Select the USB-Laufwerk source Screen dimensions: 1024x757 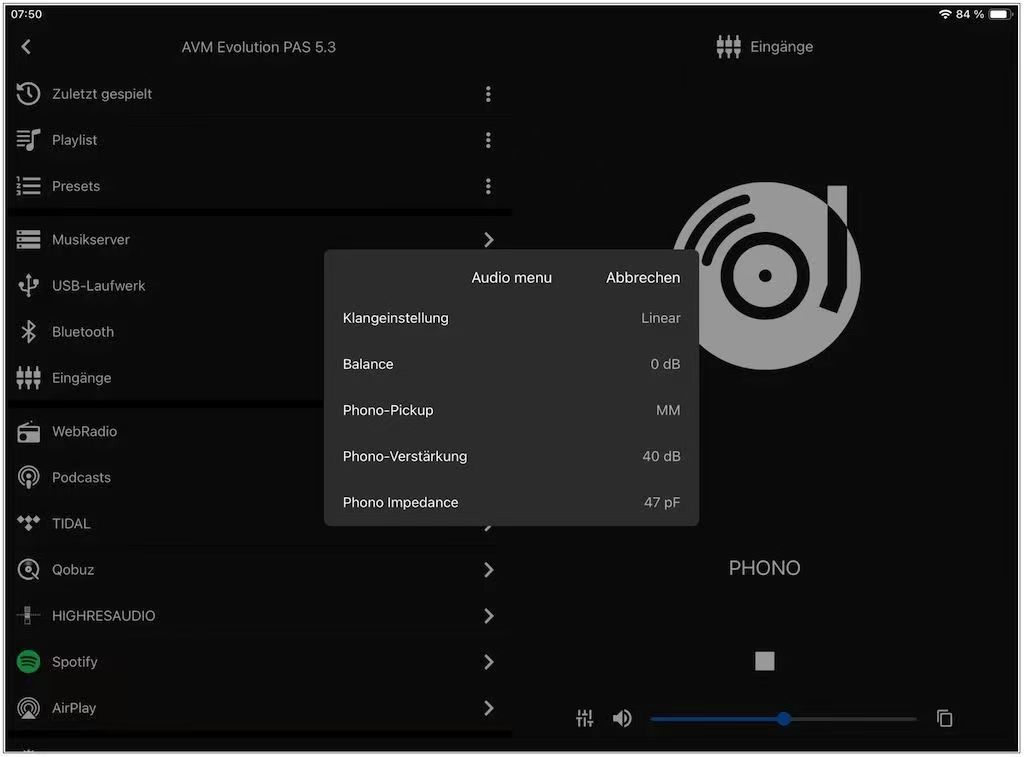pos(98,286)
